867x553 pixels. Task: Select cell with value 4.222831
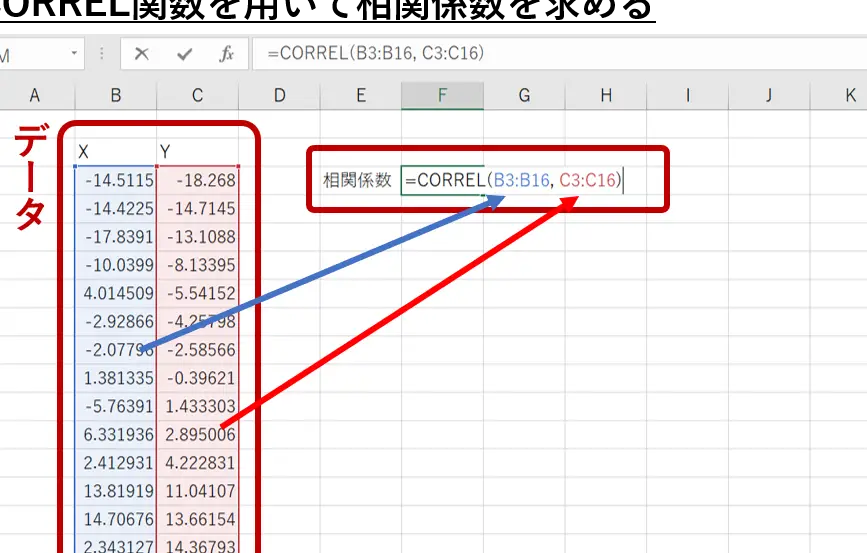coord(197,463)
